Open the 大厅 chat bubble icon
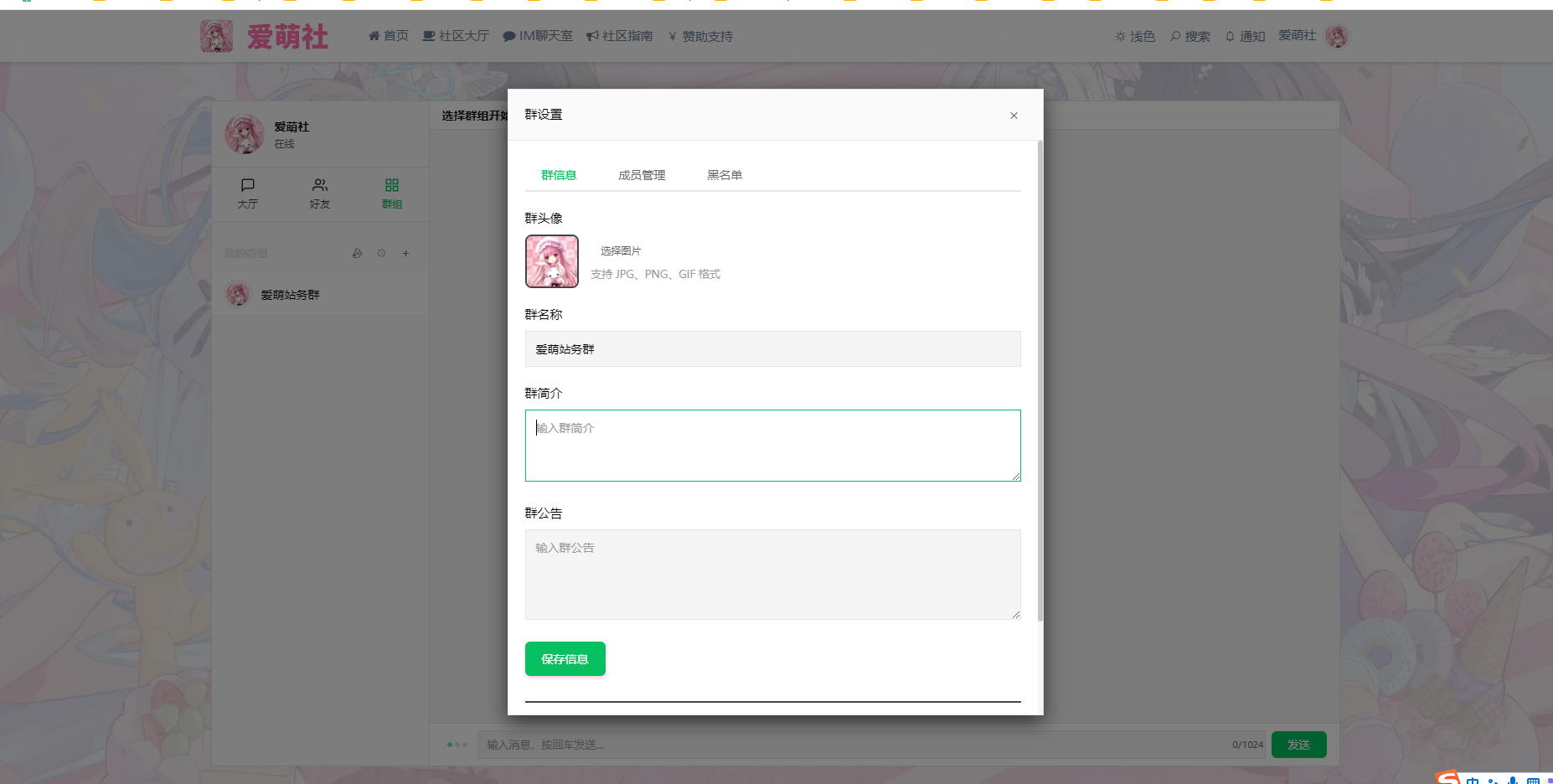Screen dimensions: 1553x784 click(x=248, y=185)
